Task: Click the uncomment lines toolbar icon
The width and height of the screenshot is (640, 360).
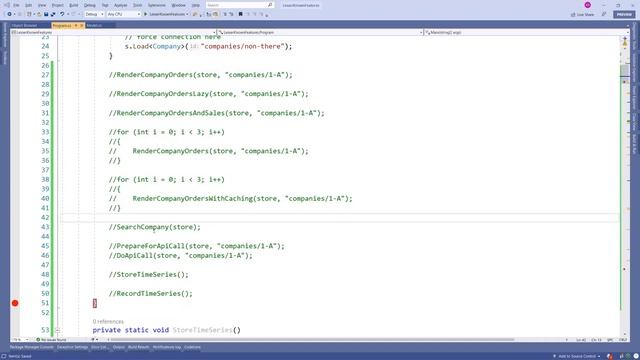Action: (x=231, y=14)
